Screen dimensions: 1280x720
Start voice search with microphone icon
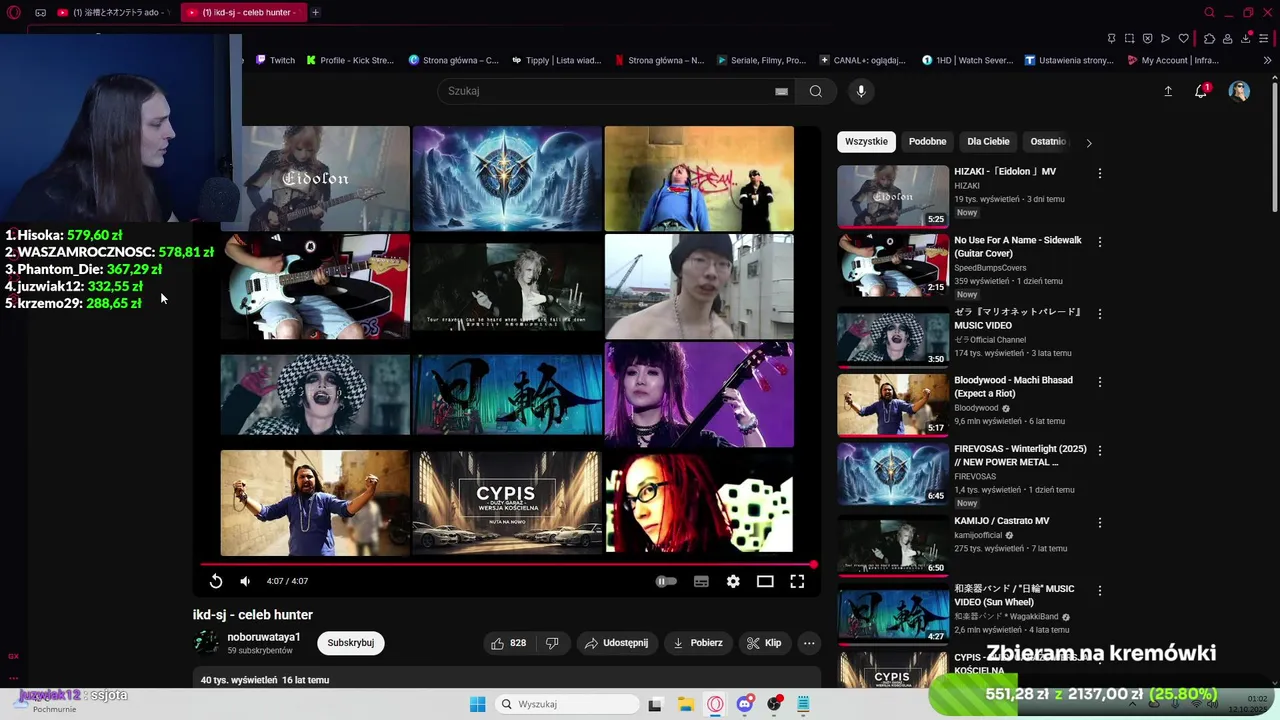(x=861, y=91)
